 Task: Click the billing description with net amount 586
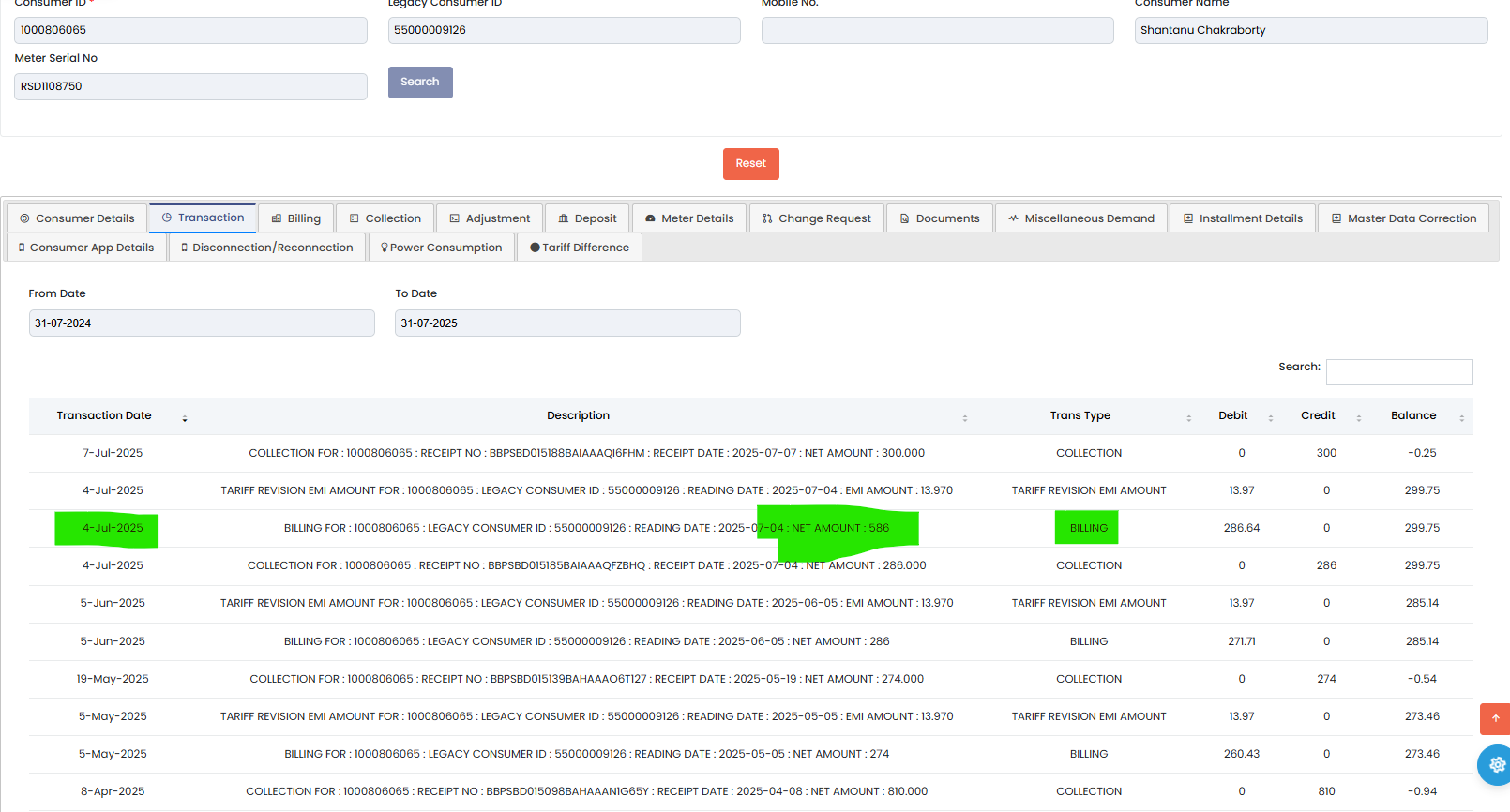point(587,528)
